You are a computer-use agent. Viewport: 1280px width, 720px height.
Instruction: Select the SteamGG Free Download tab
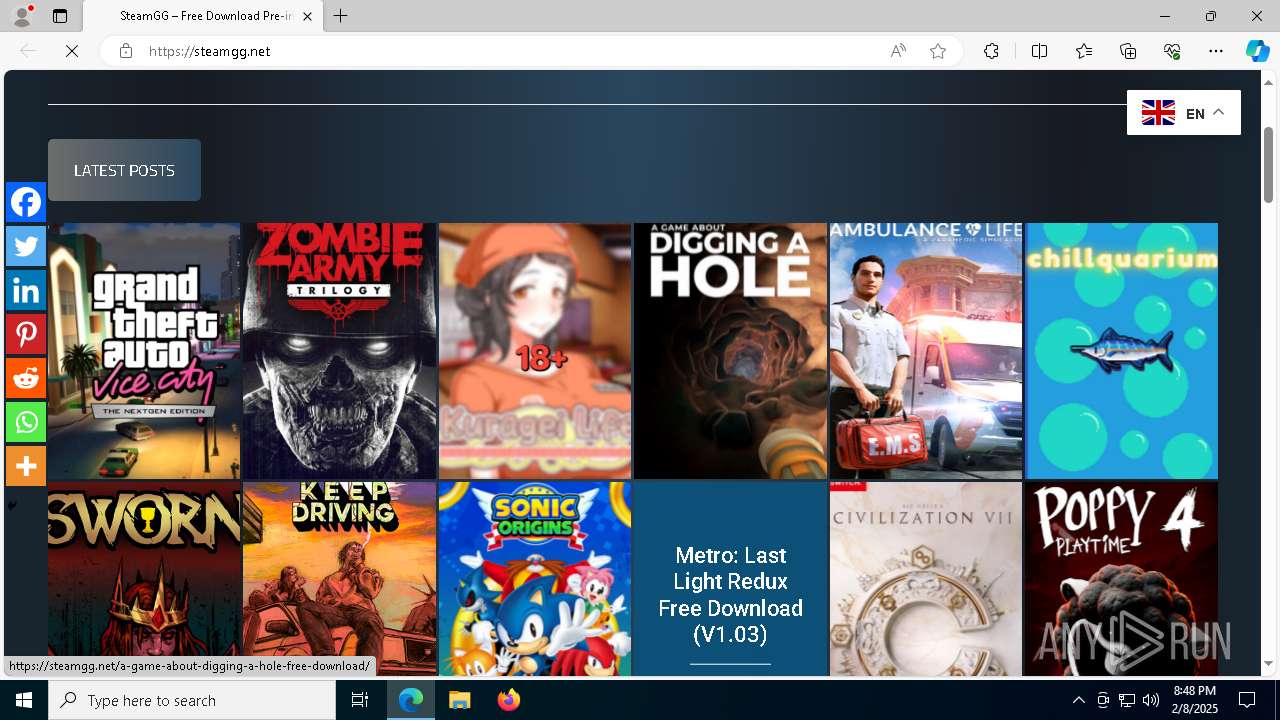tap(203, 16)
